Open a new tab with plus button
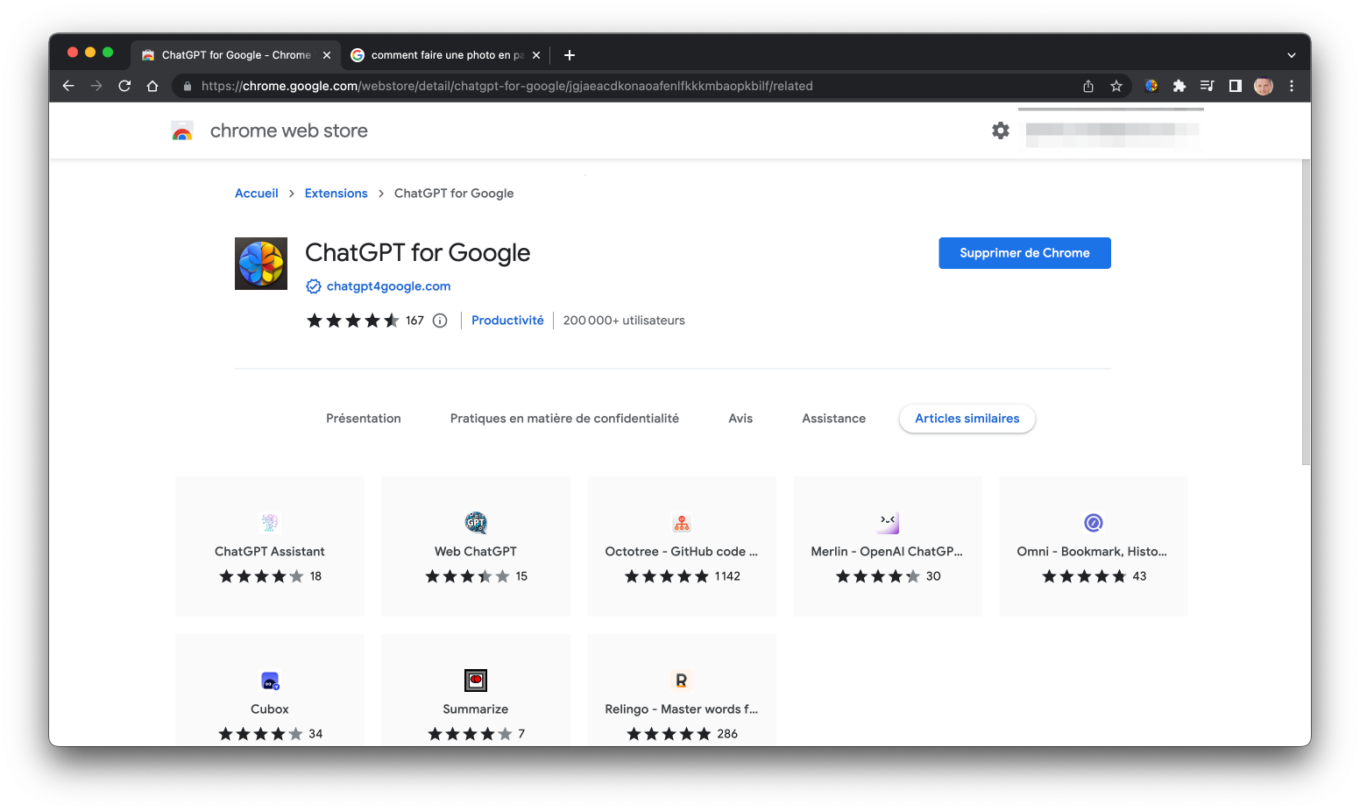The height and width of the screenshot is (811, 1360). tap(569, 55)
